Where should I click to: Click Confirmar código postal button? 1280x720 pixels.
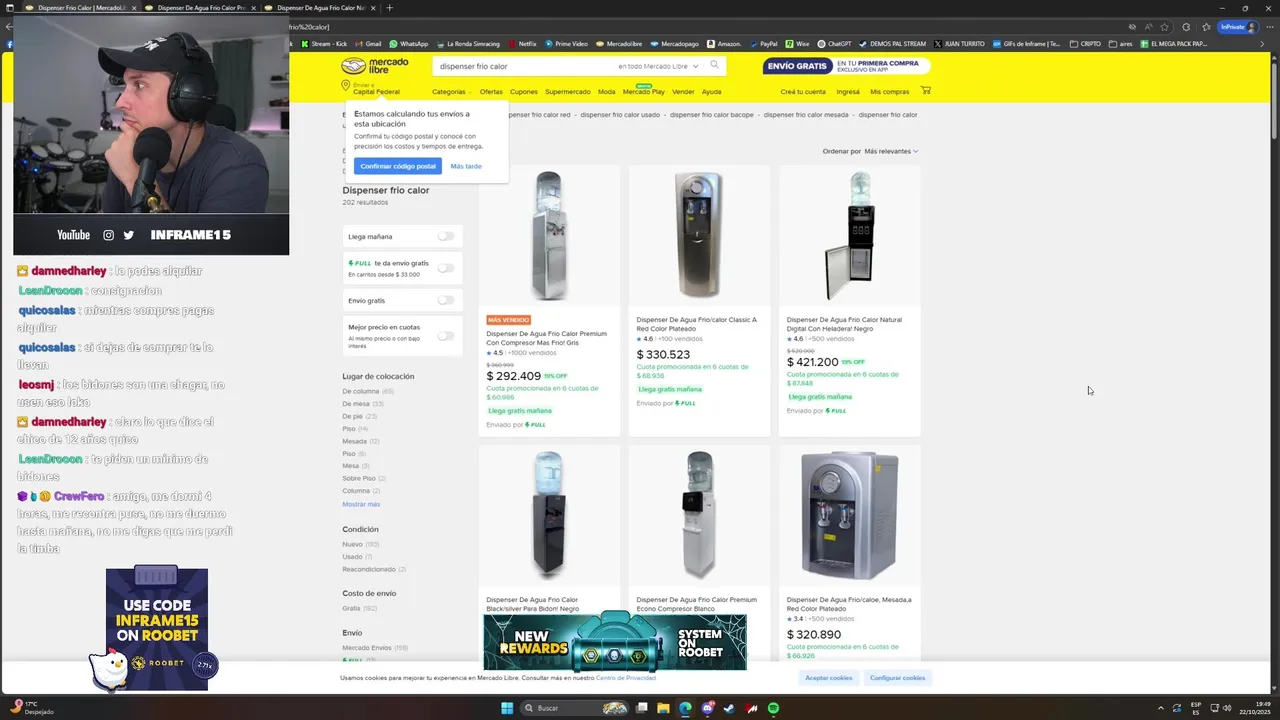tap(398, 166)
